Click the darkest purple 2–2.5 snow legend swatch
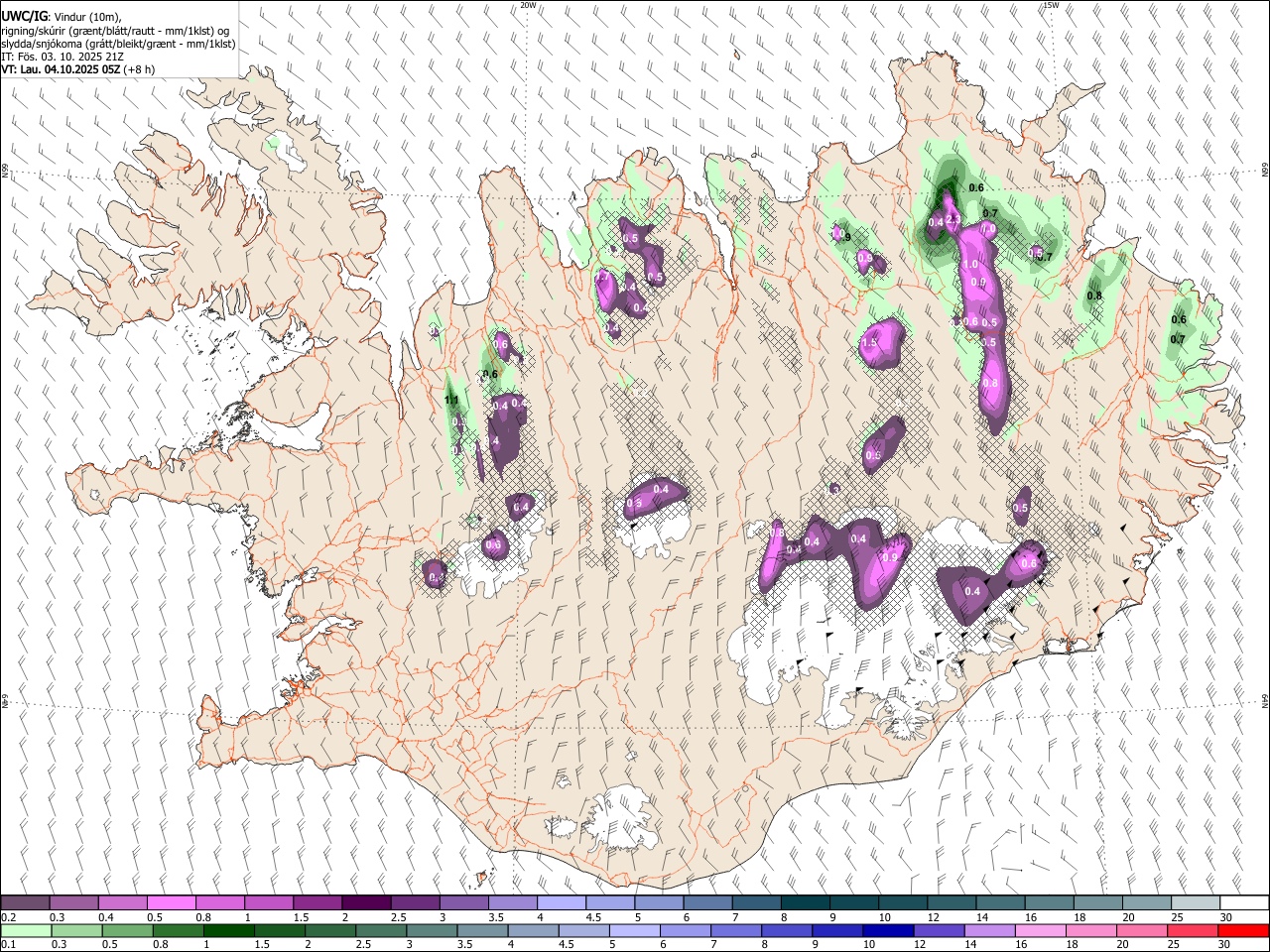The width and height of the screenshot is (1270, 952). coord(366,903)
